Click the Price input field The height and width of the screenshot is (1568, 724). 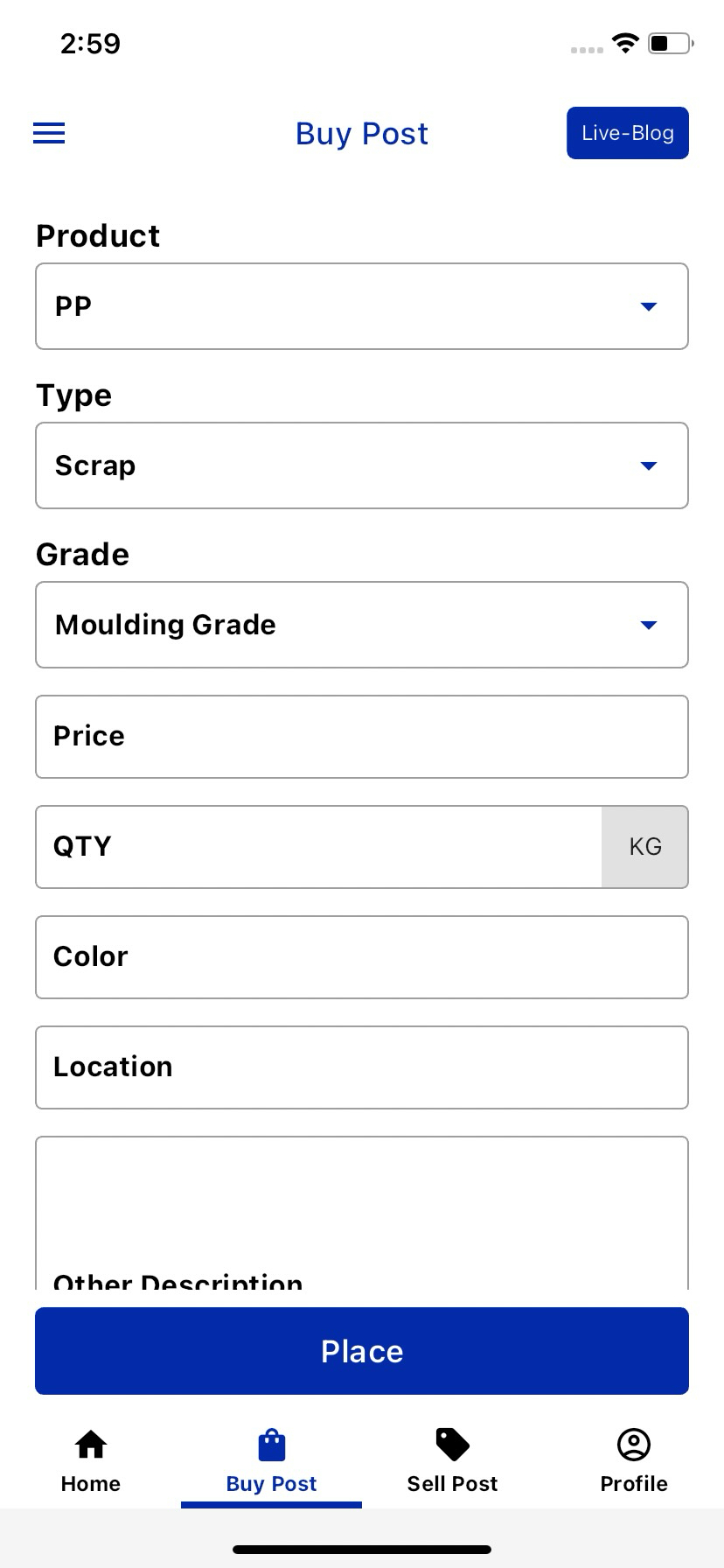[362, 737]
